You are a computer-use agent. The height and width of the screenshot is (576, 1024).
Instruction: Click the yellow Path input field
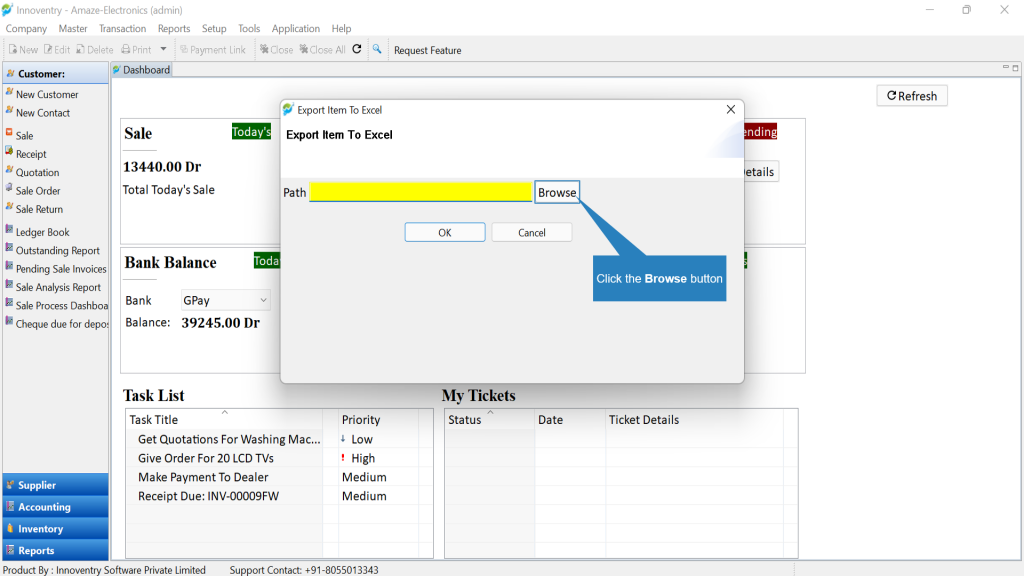[x=421, y=192]
